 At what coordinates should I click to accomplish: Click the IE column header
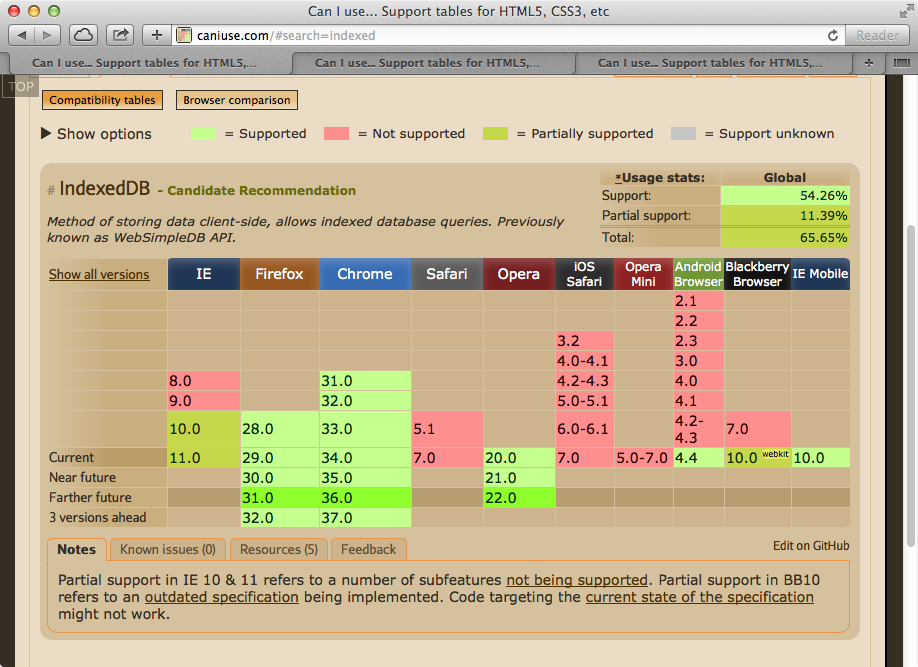204,274
